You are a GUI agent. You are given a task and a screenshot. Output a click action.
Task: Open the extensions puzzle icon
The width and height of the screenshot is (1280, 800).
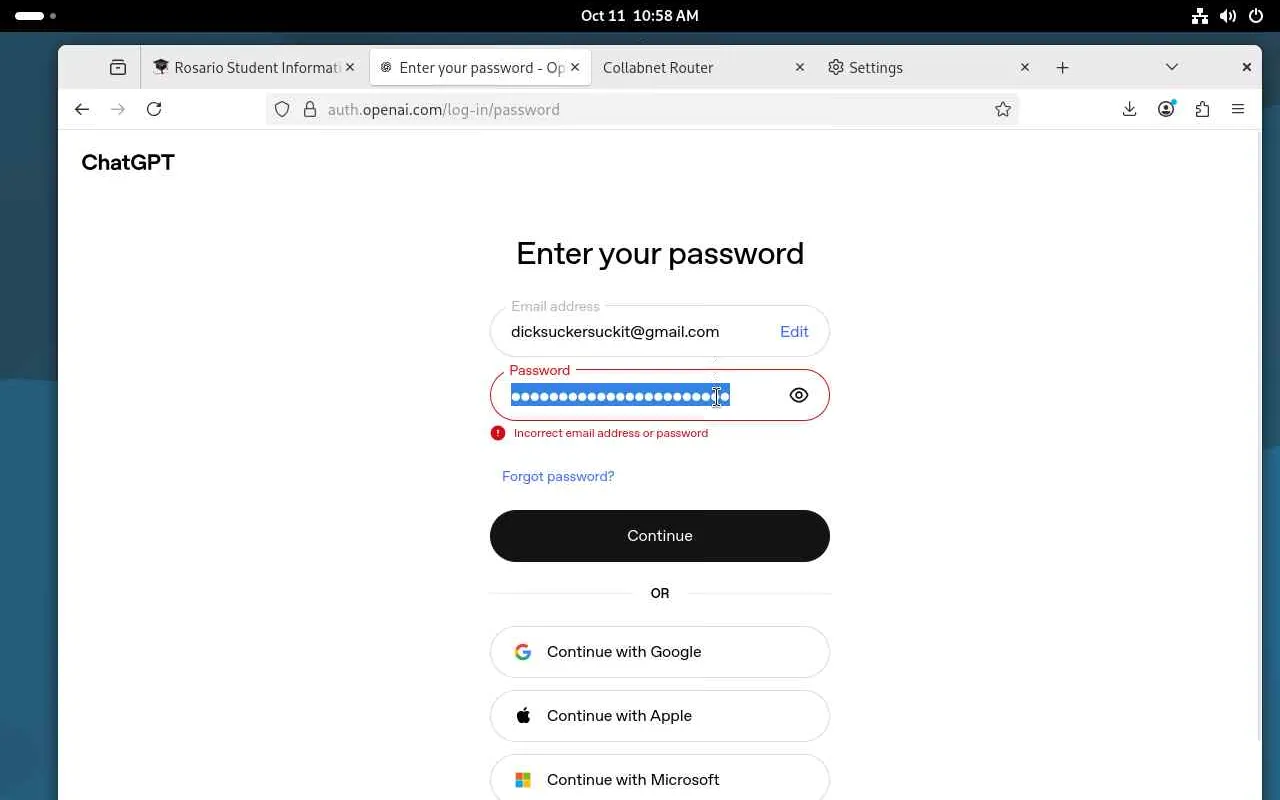click(x=1202, y=109)
